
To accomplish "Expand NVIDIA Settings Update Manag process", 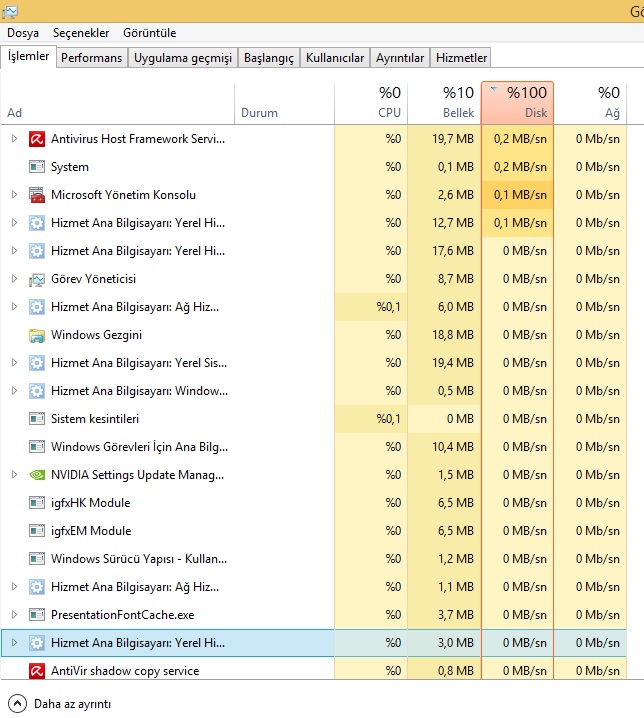I will tap(14, 475).
